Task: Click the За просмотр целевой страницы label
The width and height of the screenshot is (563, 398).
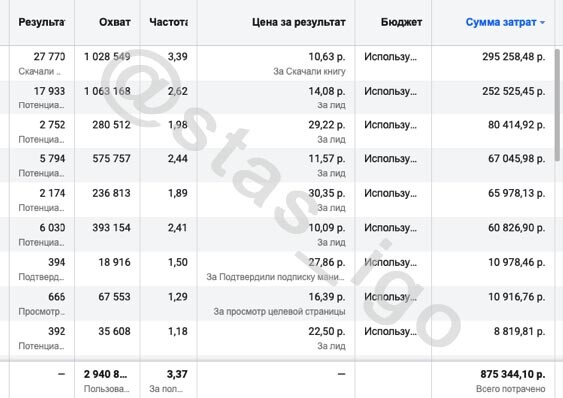Action: point(279,311)
